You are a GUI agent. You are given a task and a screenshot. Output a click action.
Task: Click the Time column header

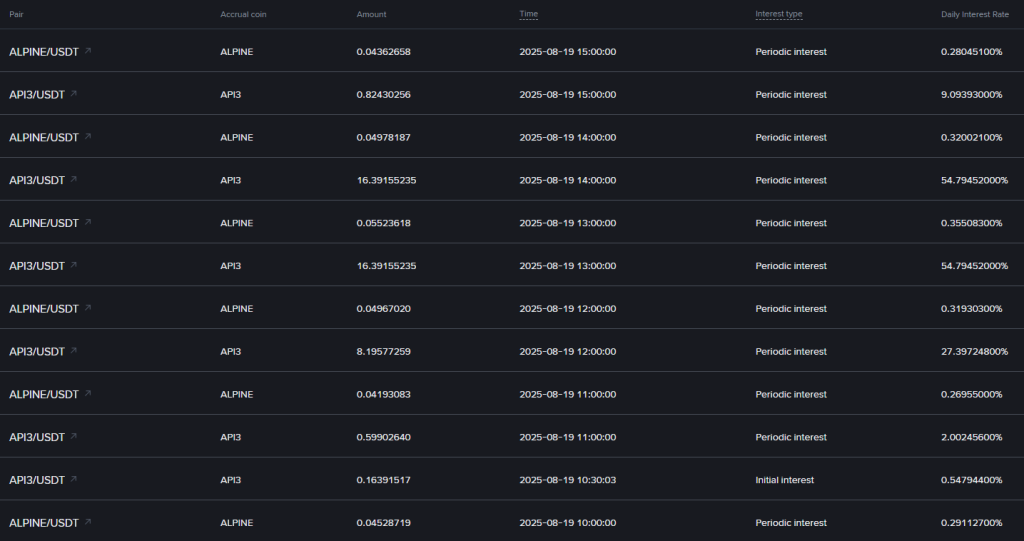coord(528,14)
